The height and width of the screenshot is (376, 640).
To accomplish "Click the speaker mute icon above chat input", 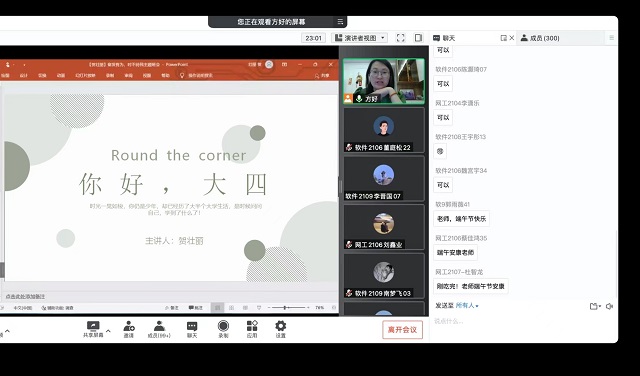I will click(x=609, y=306).
